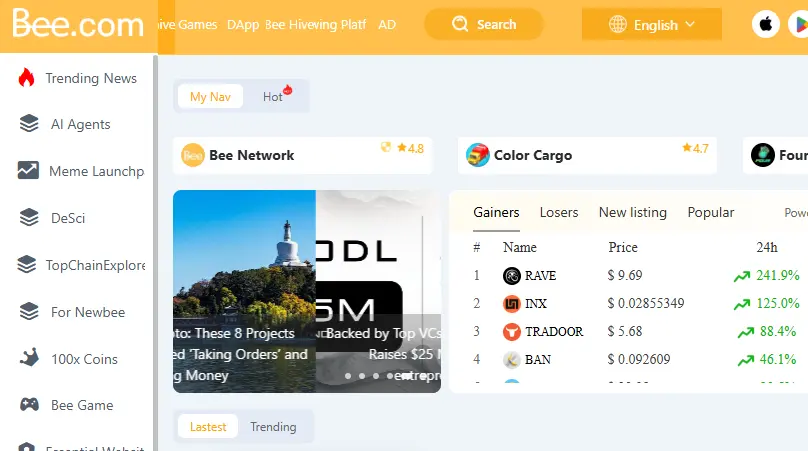Screen dimensions: 808x451
Task: Click the INX 125.0% change value
Action: click(x=778, y=303)
